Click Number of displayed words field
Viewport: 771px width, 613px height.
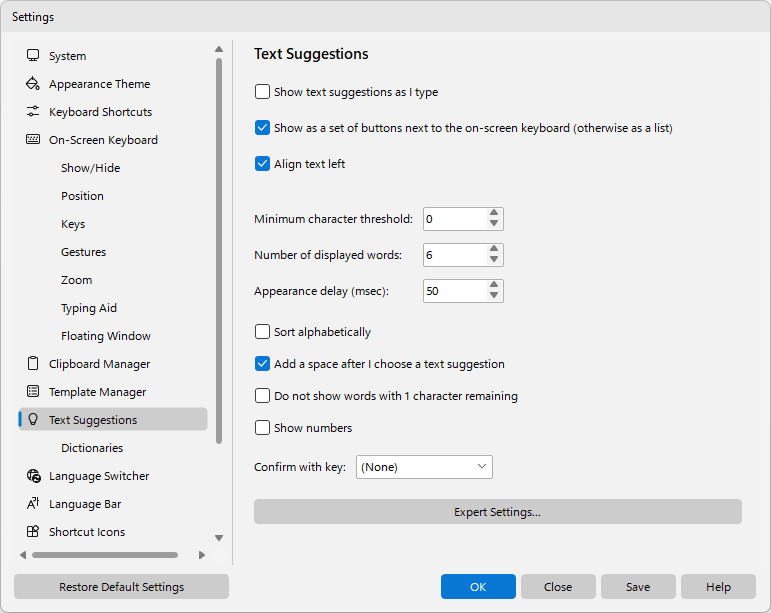(x=455, y=255)
